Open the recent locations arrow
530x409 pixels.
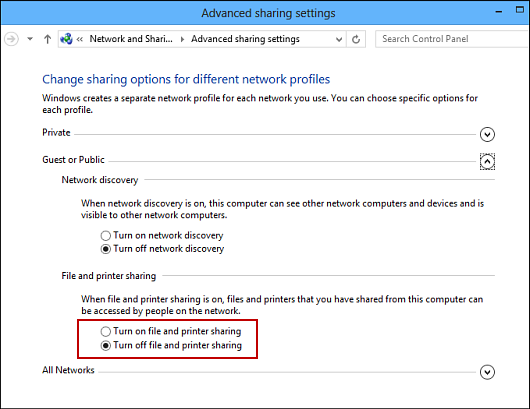tap(30, 39)
